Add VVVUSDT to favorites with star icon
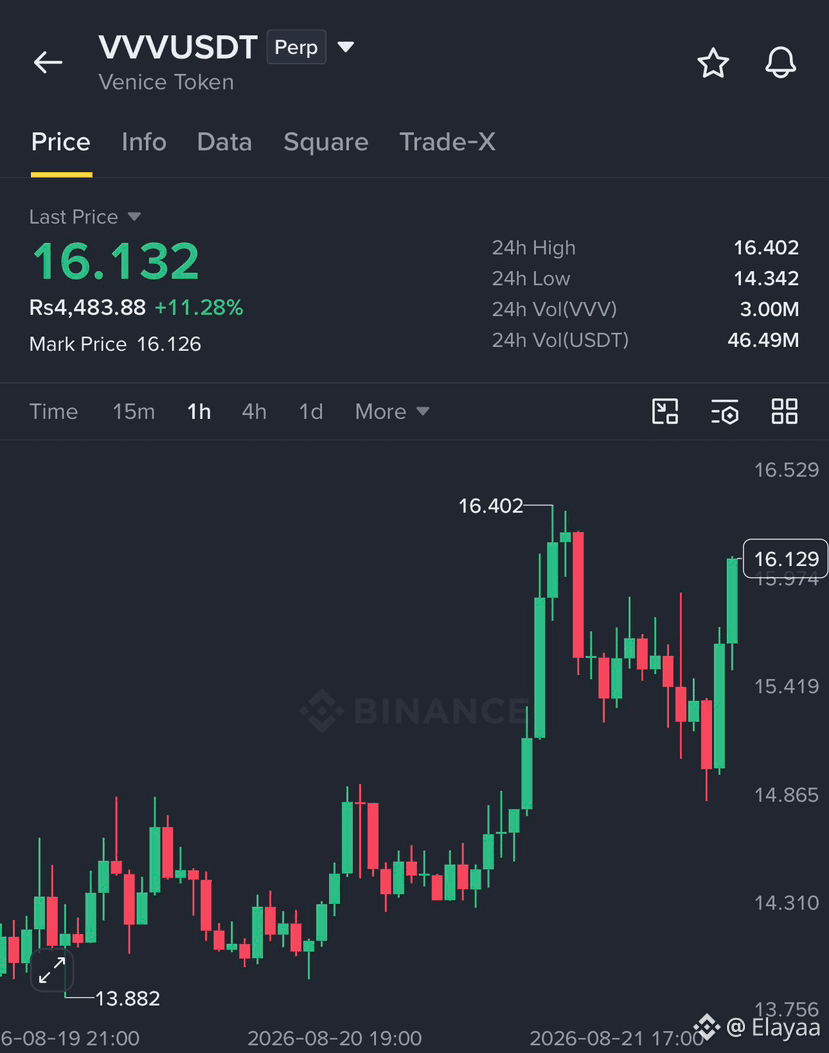Viewport: 829px width, 1053px height. point(713,63)
